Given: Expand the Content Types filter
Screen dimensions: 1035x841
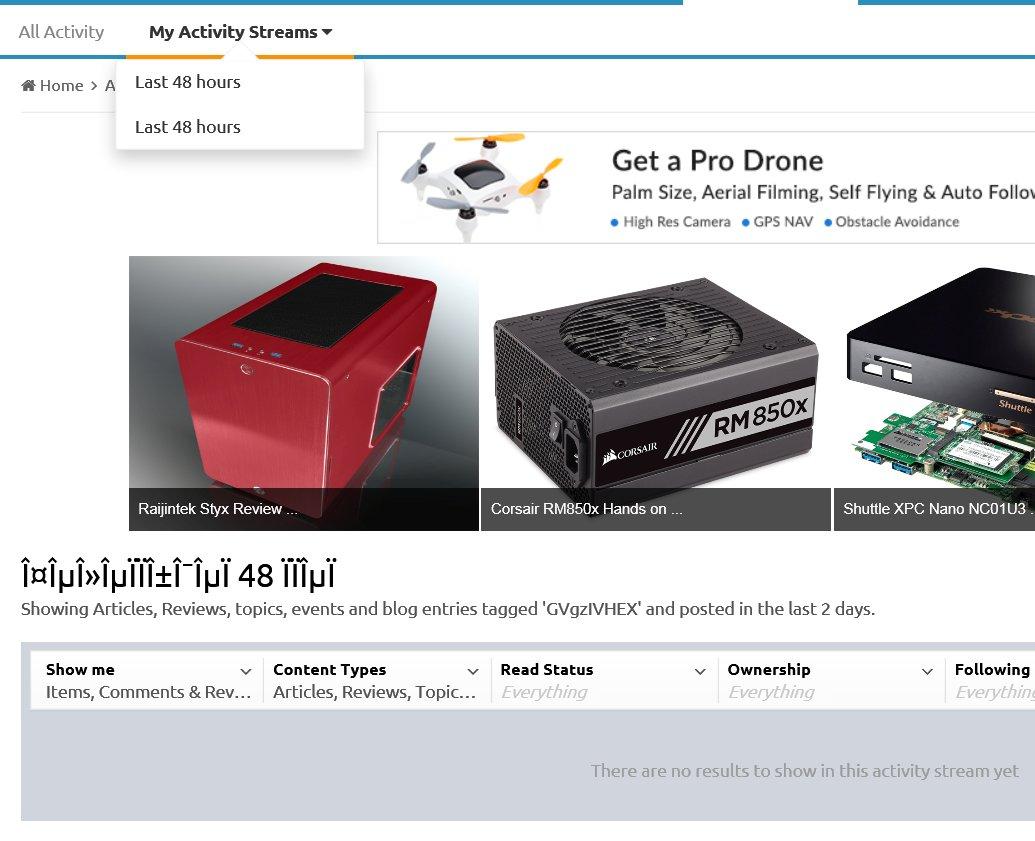Looking at the screenshot, I should 376,681.
